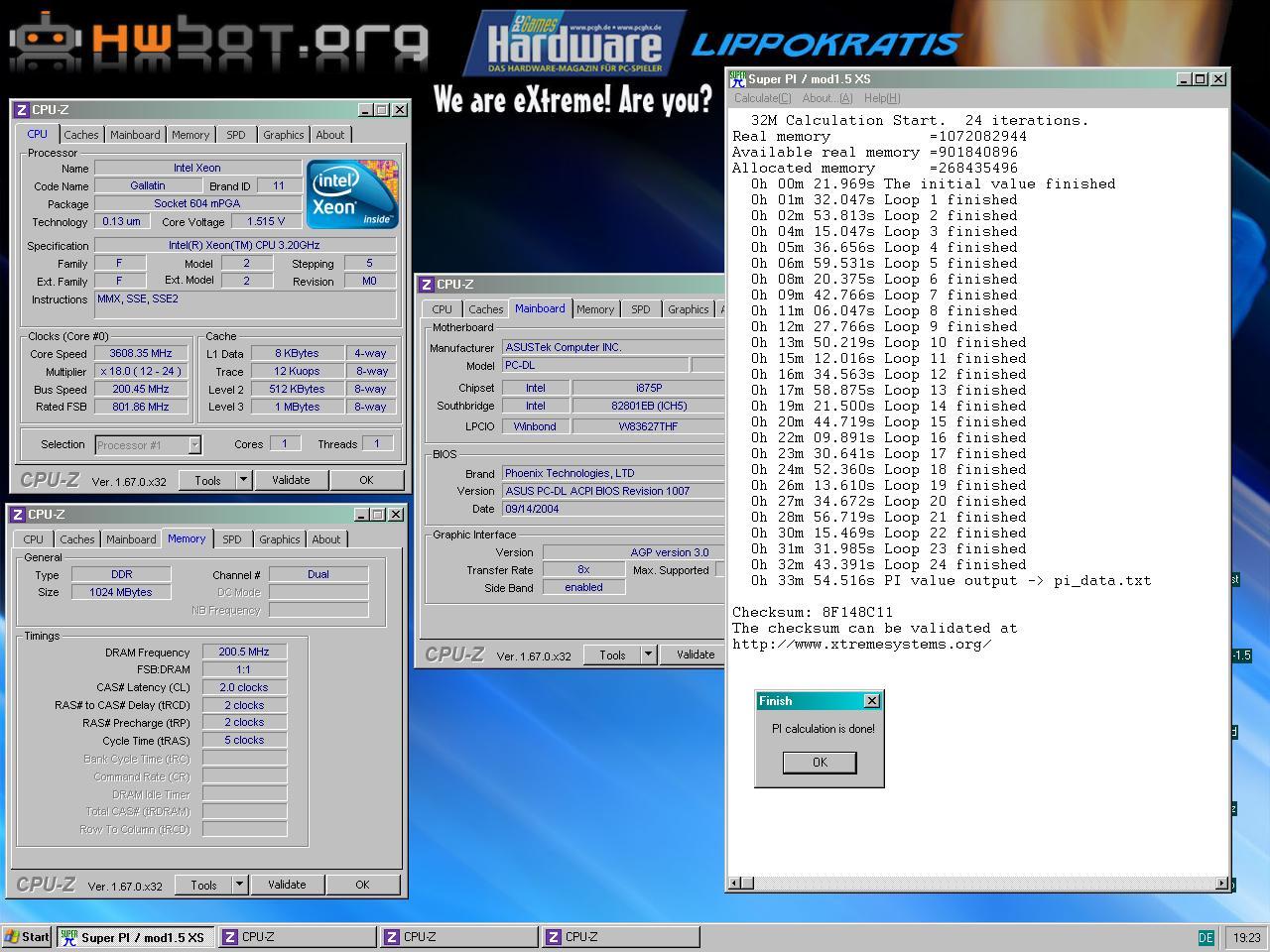
Task: Click CPU-Z title icon in Memory window
Action: [x=17, y=515]
